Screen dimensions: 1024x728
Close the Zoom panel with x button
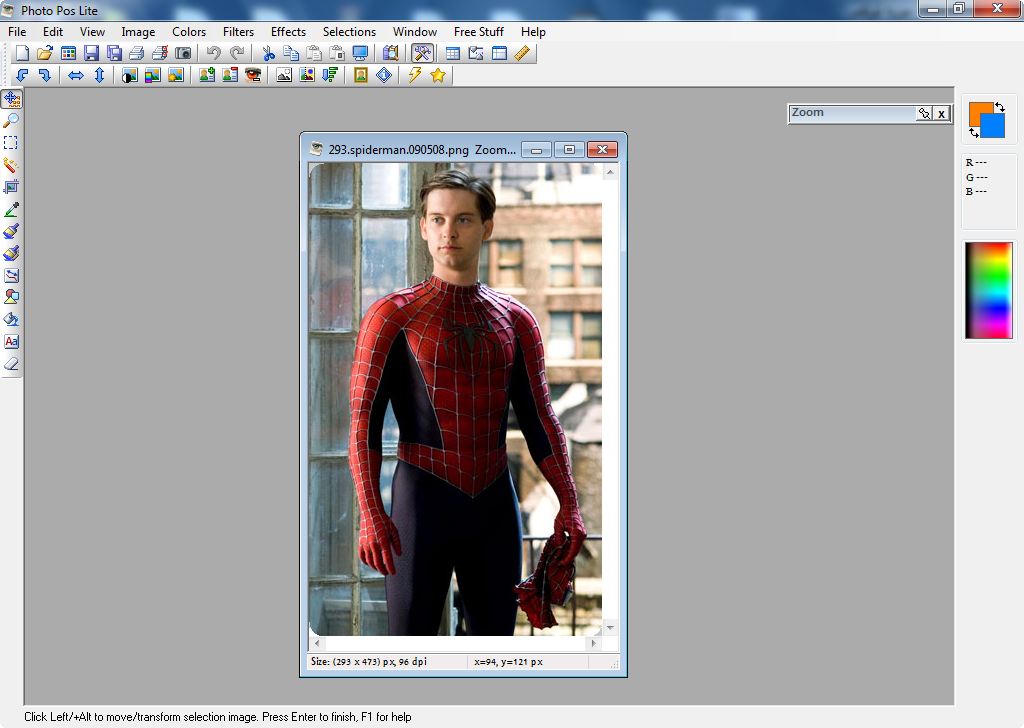pyautogui.click(x=941, y=114)
